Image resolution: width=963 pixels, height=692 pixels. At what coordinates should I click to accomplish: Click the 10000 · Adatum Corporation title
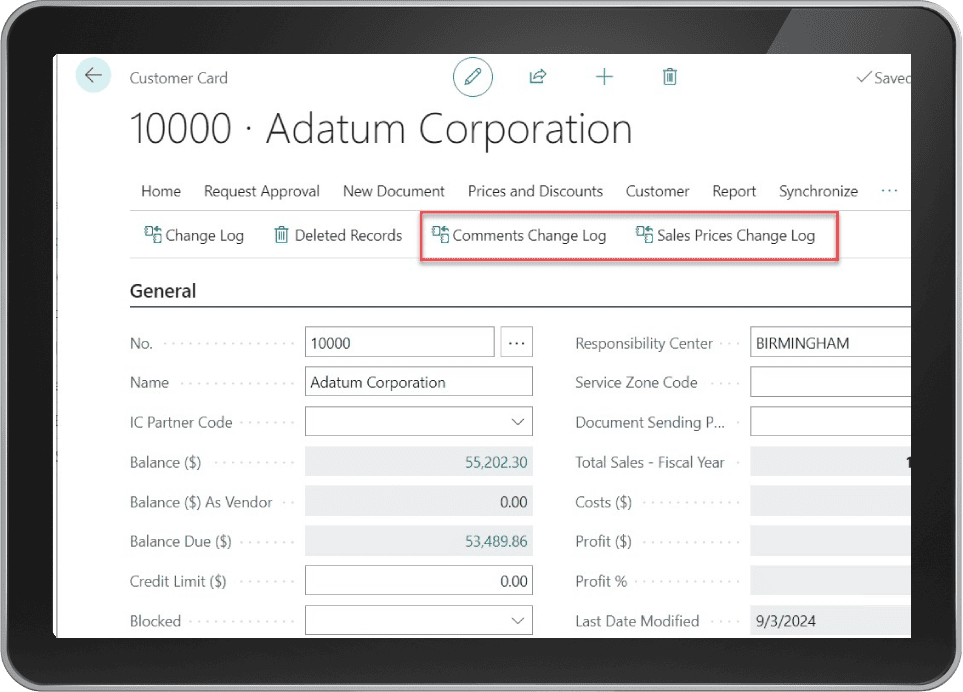tap(381, 129)
